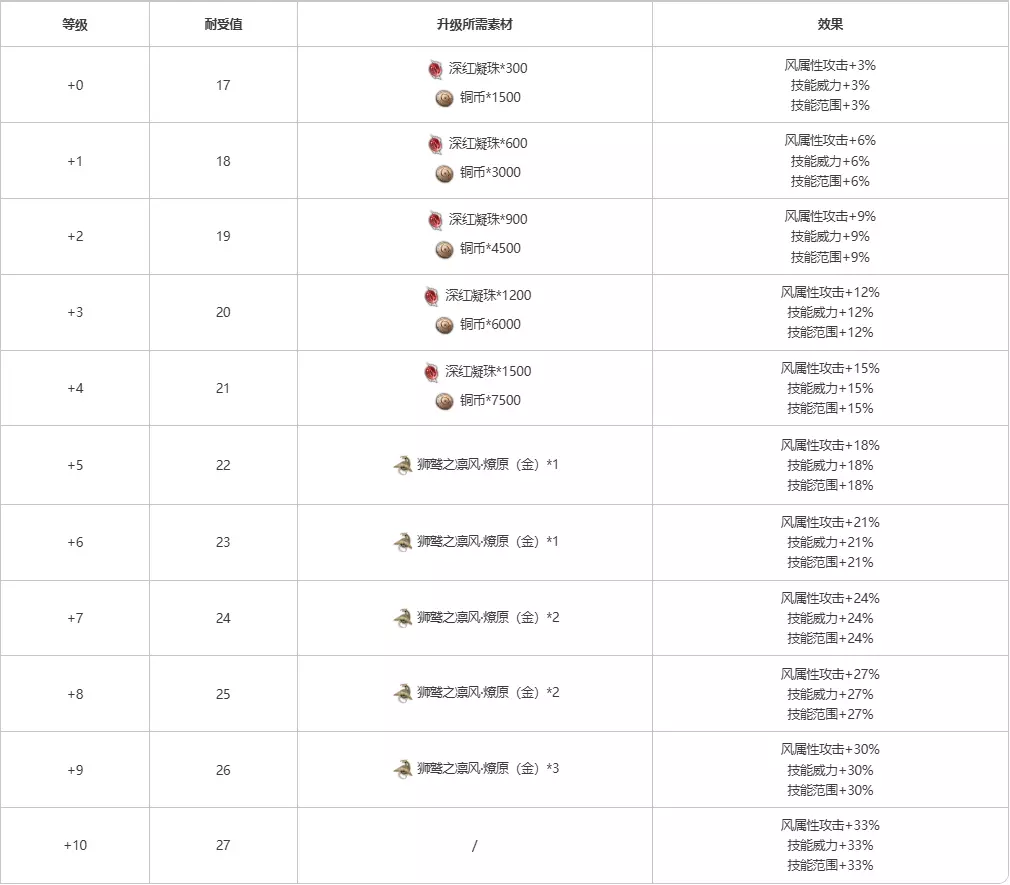This screenshot has width=1010, height=885.
Task: Click the coin icon beside 铜币*7500
Action: click(445, 401)
